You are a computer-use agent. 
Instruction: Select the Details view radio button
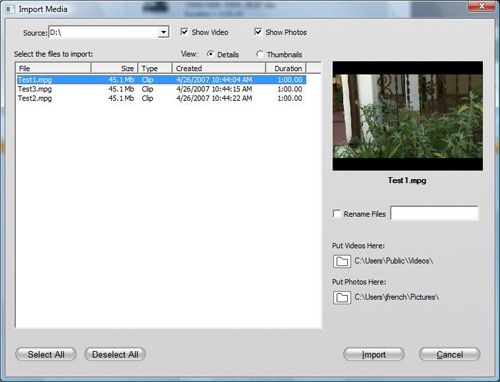tap(210, 54)
